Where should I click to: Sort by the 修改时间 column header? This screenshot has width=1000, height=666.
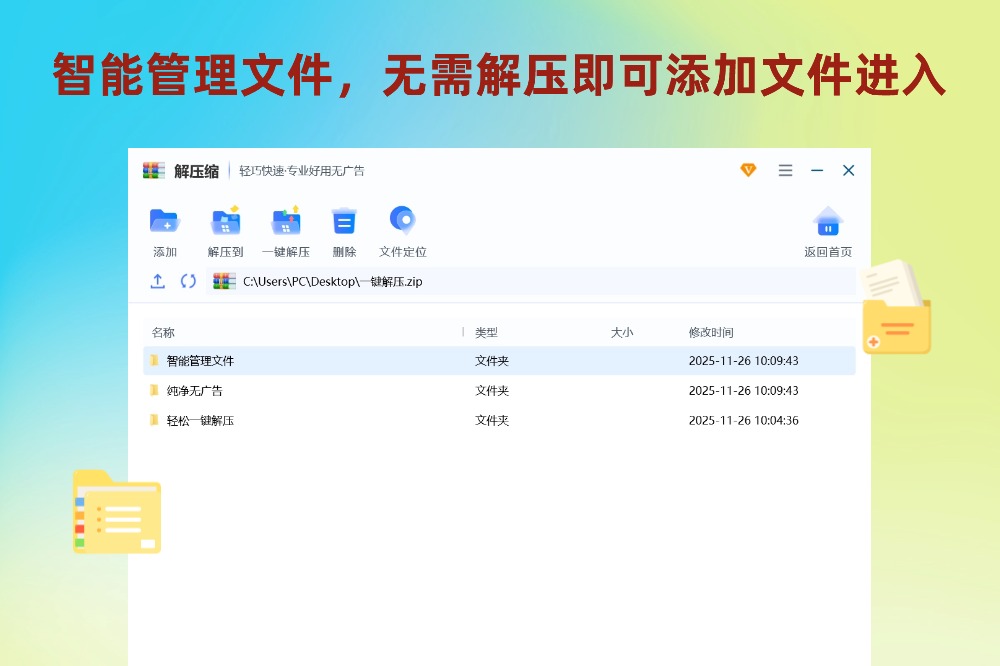(x=711, y=333)
